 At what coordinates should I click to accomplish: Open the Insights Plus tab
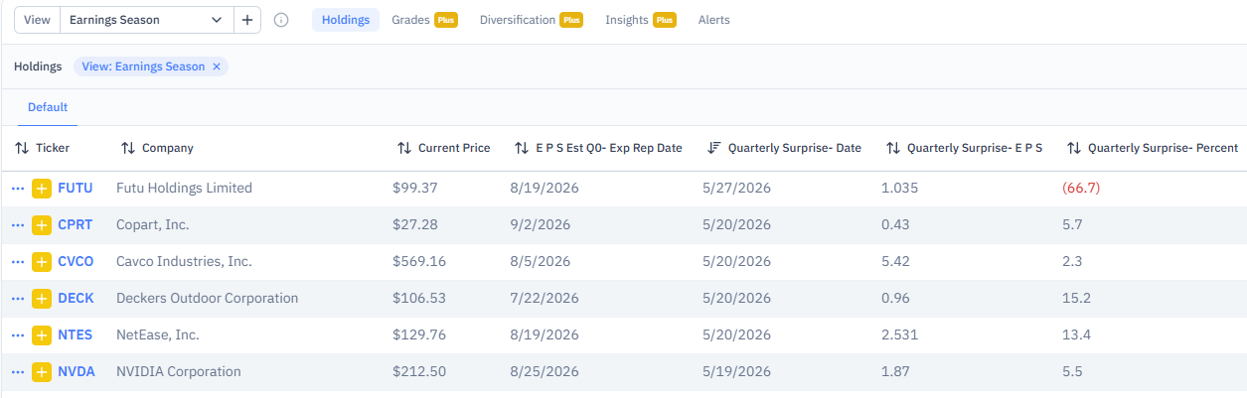tap(641, 20)
